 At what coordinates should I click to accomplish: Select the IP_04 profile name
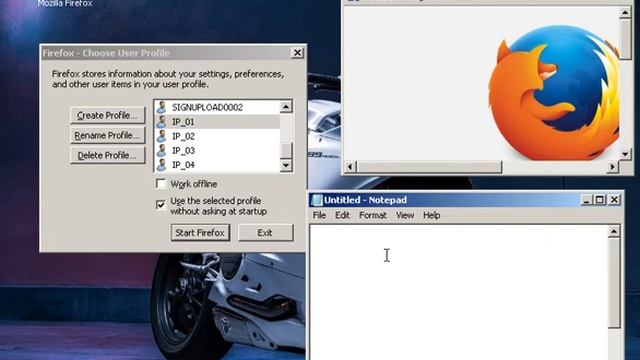click(183, 164)
